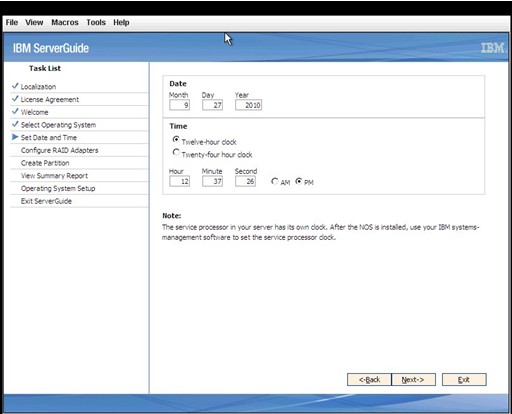Click the Task List heading
The height and width of the screenshot is (414, 512).
[x=45, y=68]
